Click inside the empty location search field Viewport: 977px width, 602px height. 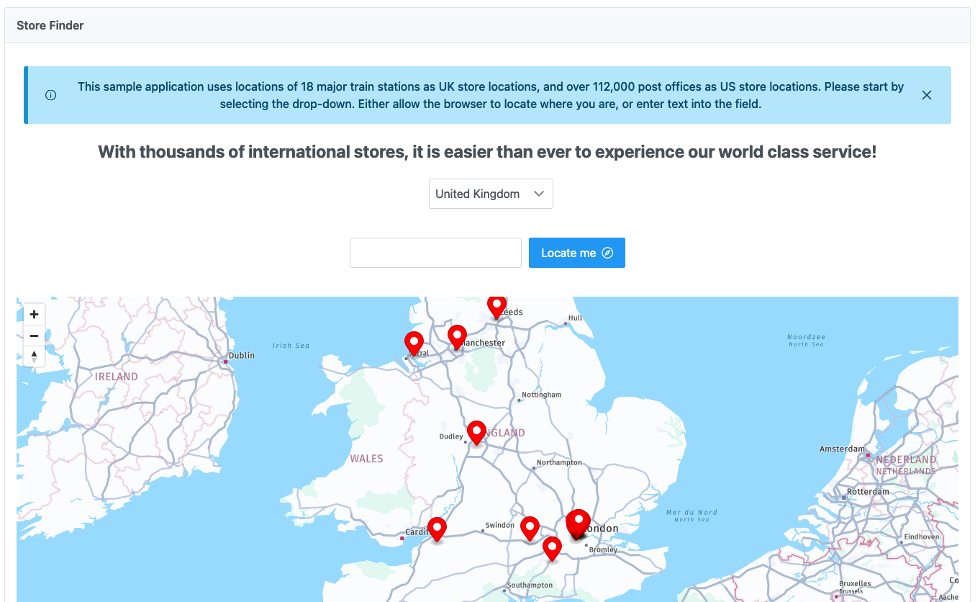point(435,252)
